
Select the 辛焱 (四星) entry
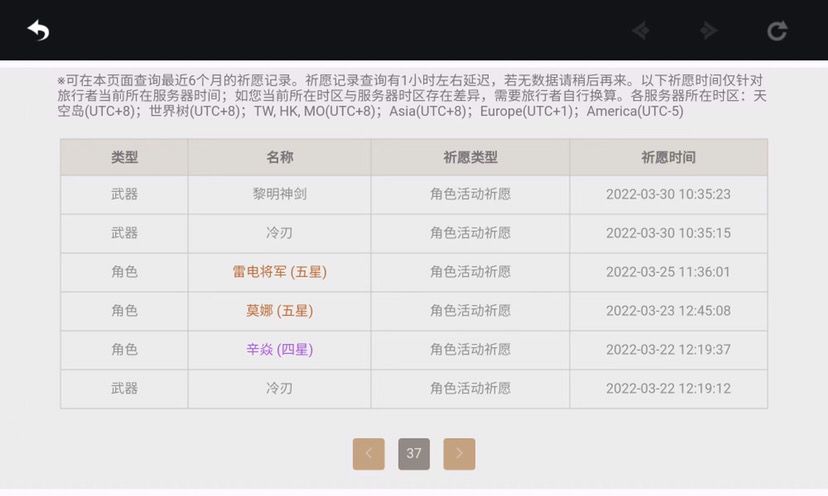[280, 350]
